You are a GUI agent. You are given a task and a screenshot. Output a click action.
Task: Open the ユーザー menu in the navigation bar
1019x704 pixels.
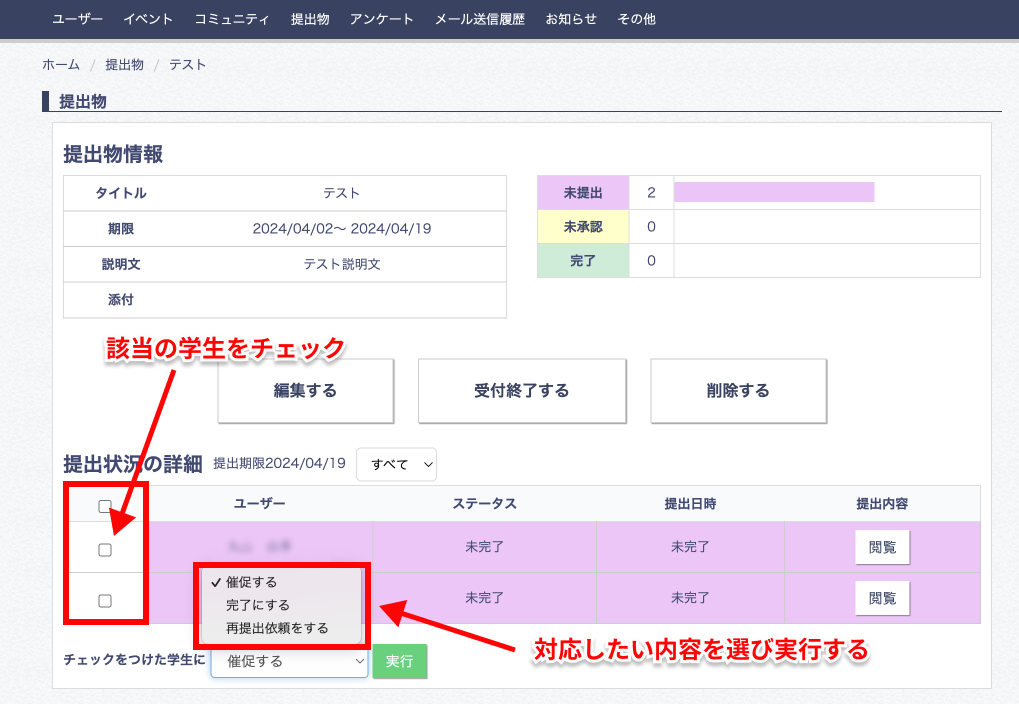pos(77,18)
